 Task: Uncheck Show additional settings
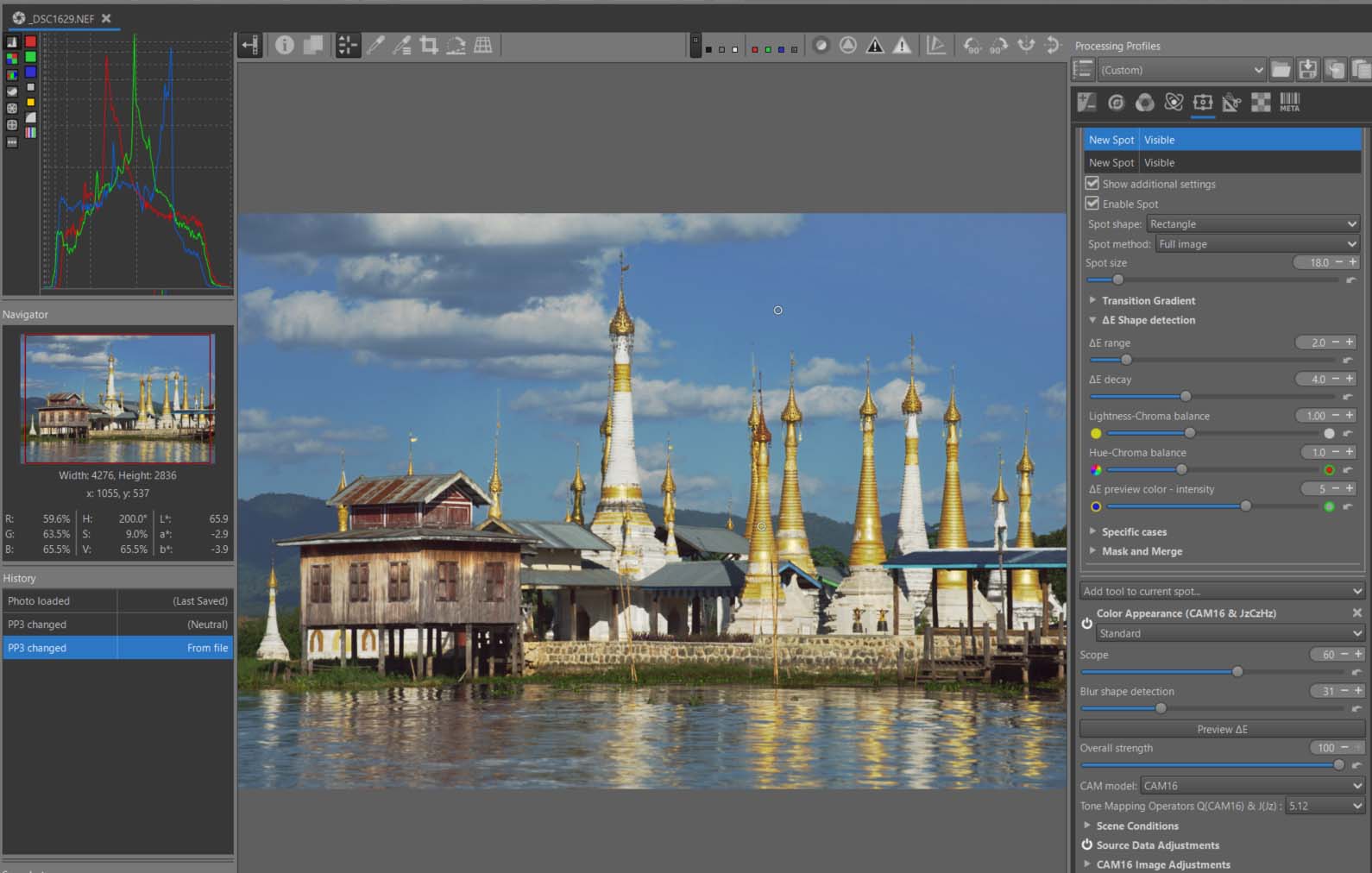[x=1092, y=184]
